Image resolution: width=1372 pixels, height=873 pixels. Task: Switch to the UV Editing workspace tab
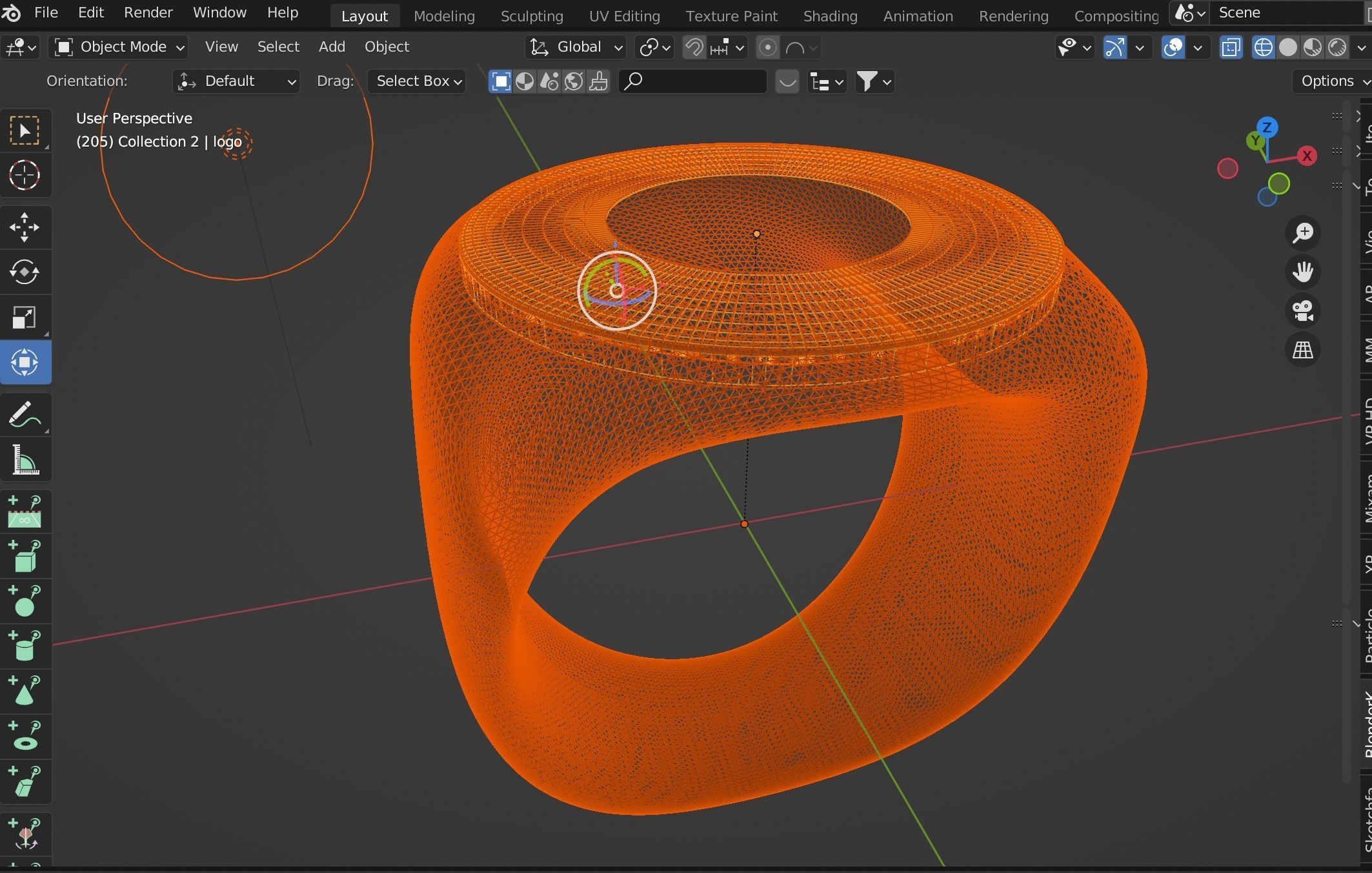coord(623,15)
